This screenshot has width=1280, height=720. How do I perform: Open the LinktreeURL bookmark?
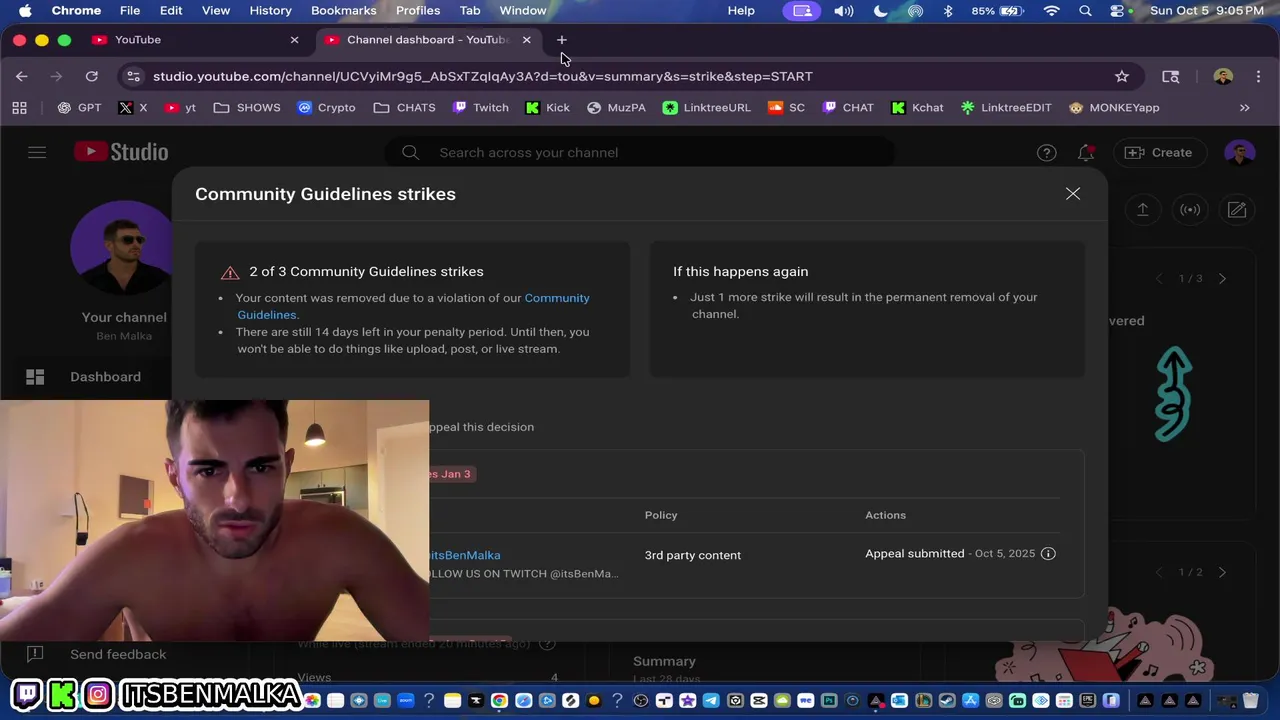pyautogui.click(x=707, y=108)
